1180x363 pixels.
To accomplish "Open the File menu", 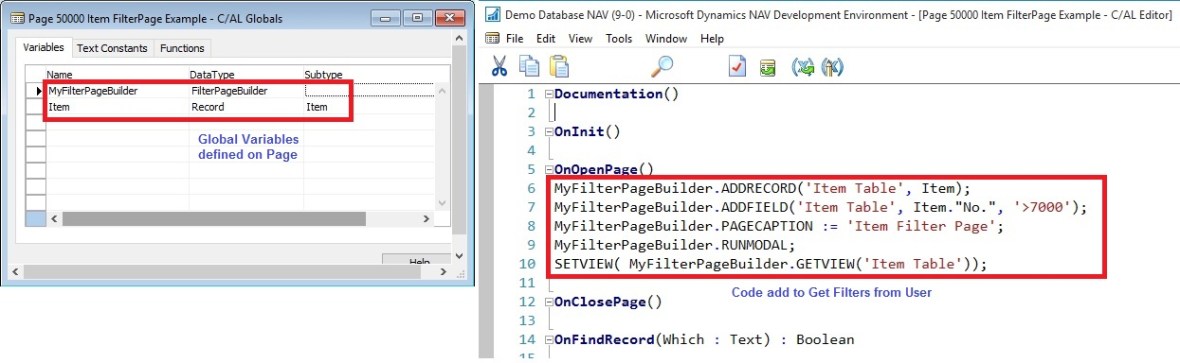I will click(x=515, y=38).
